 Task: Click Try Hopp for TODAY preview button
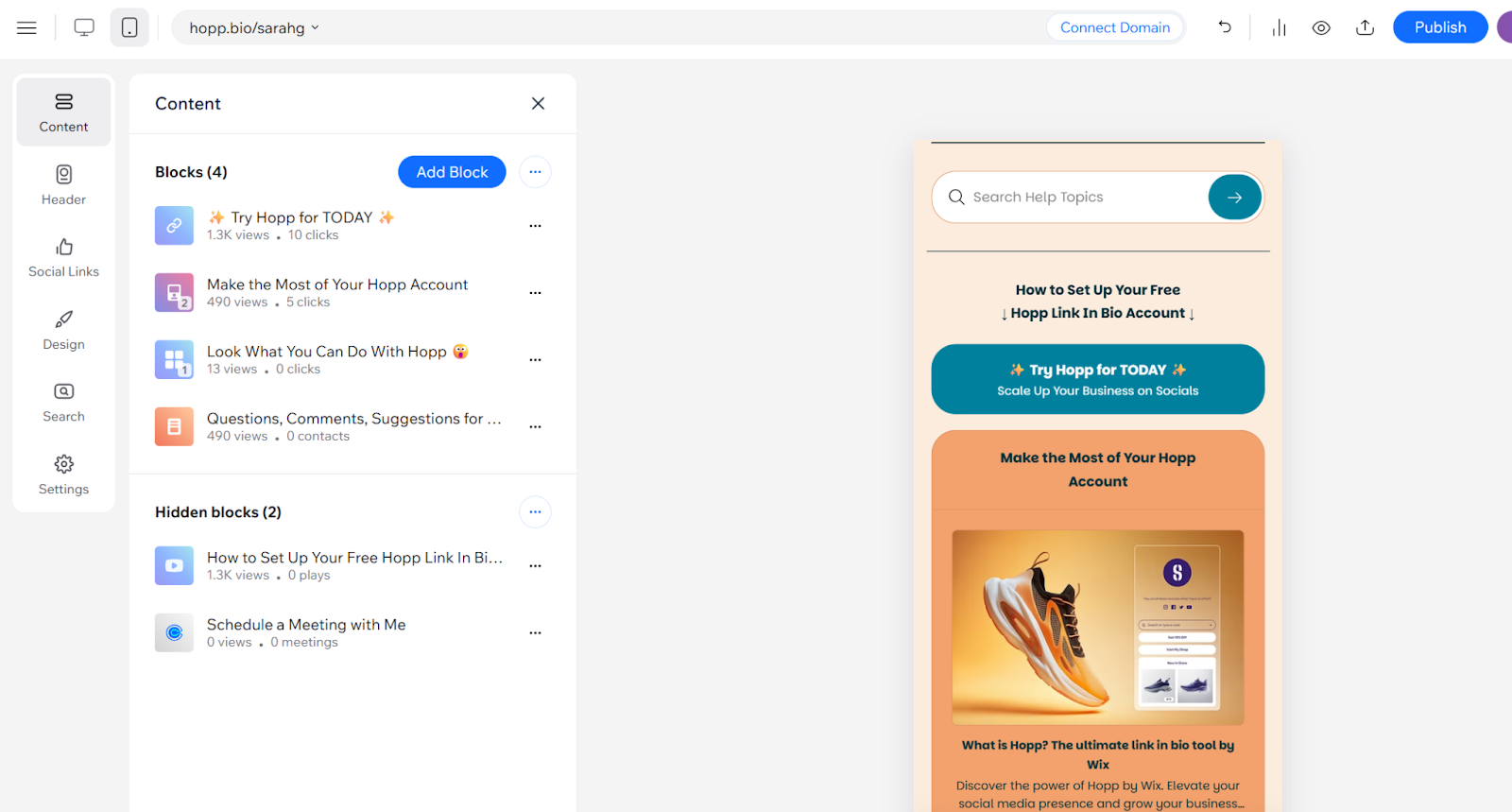[x=1097, y=379]
